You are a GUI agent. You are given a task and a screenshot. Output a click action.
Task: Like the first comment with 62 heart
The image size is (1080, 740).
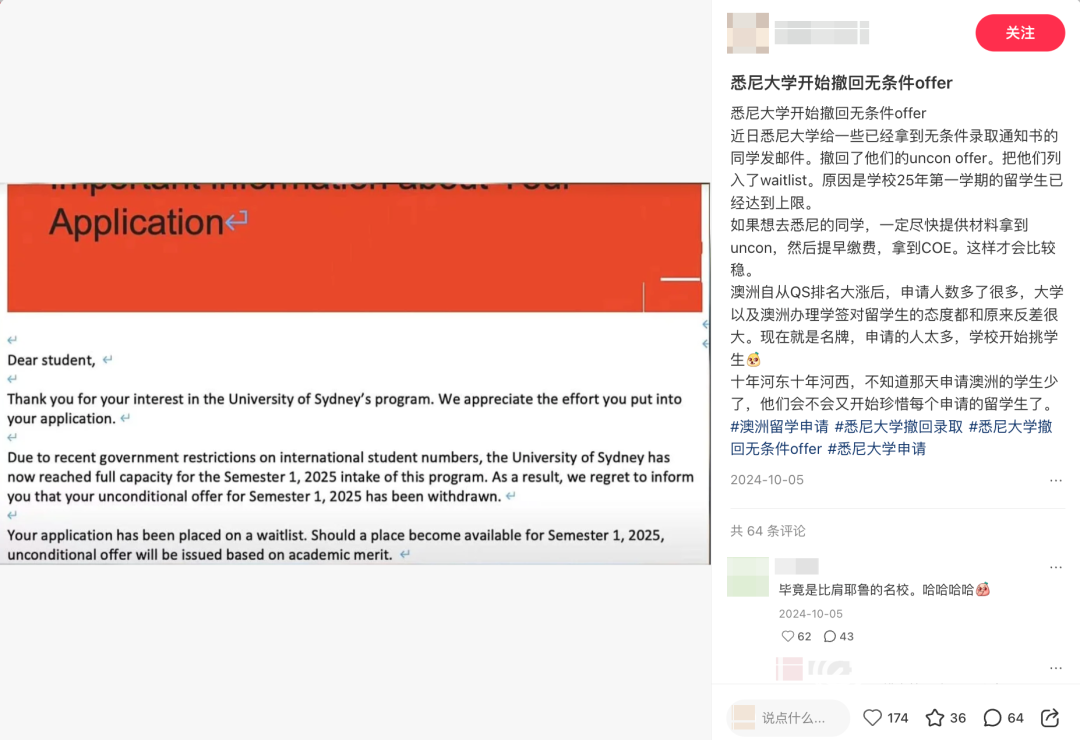pyautogui.click(x=788, y=636)
